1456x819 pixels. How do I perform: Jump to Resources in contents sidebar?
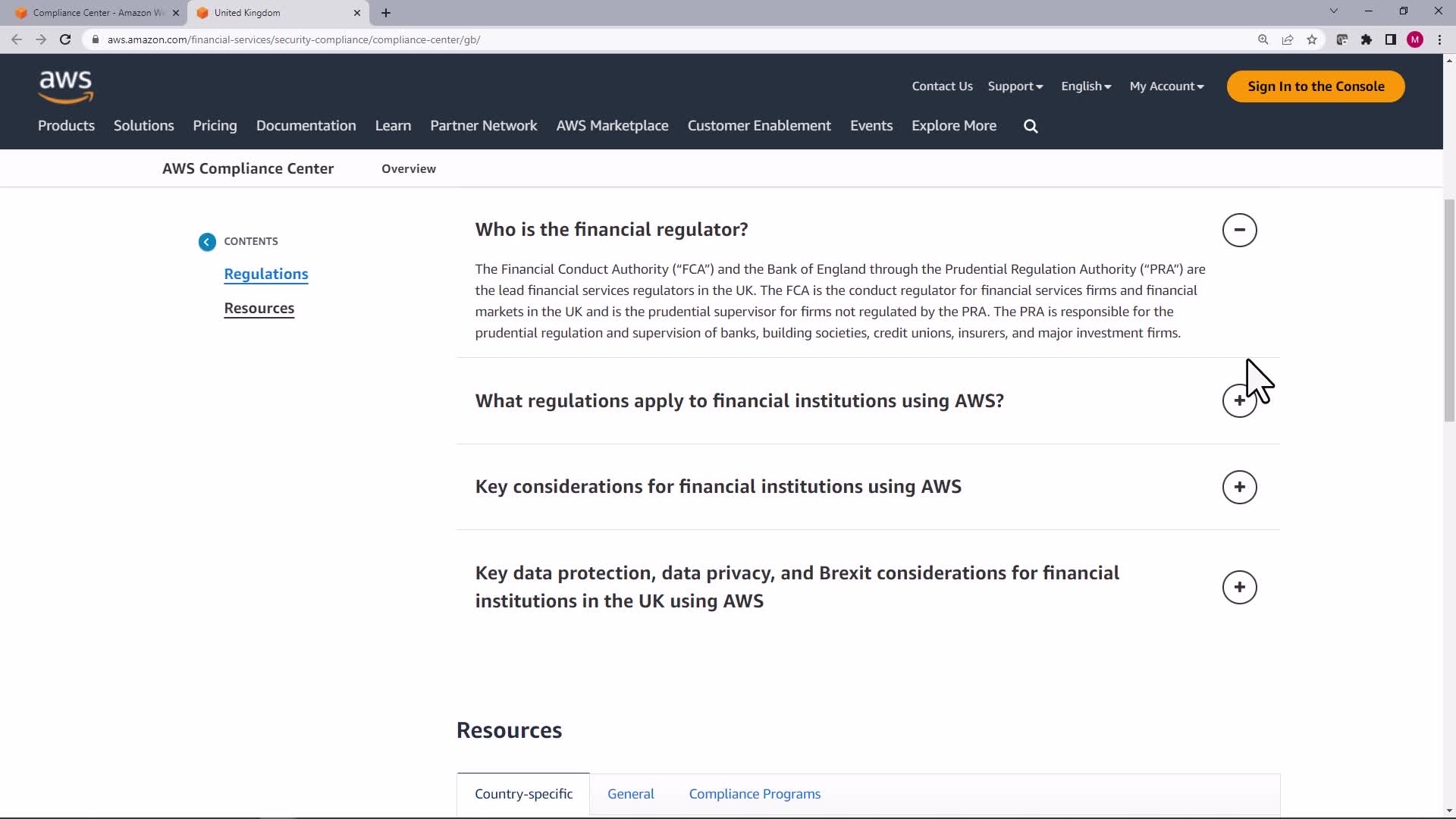[259, 308]
